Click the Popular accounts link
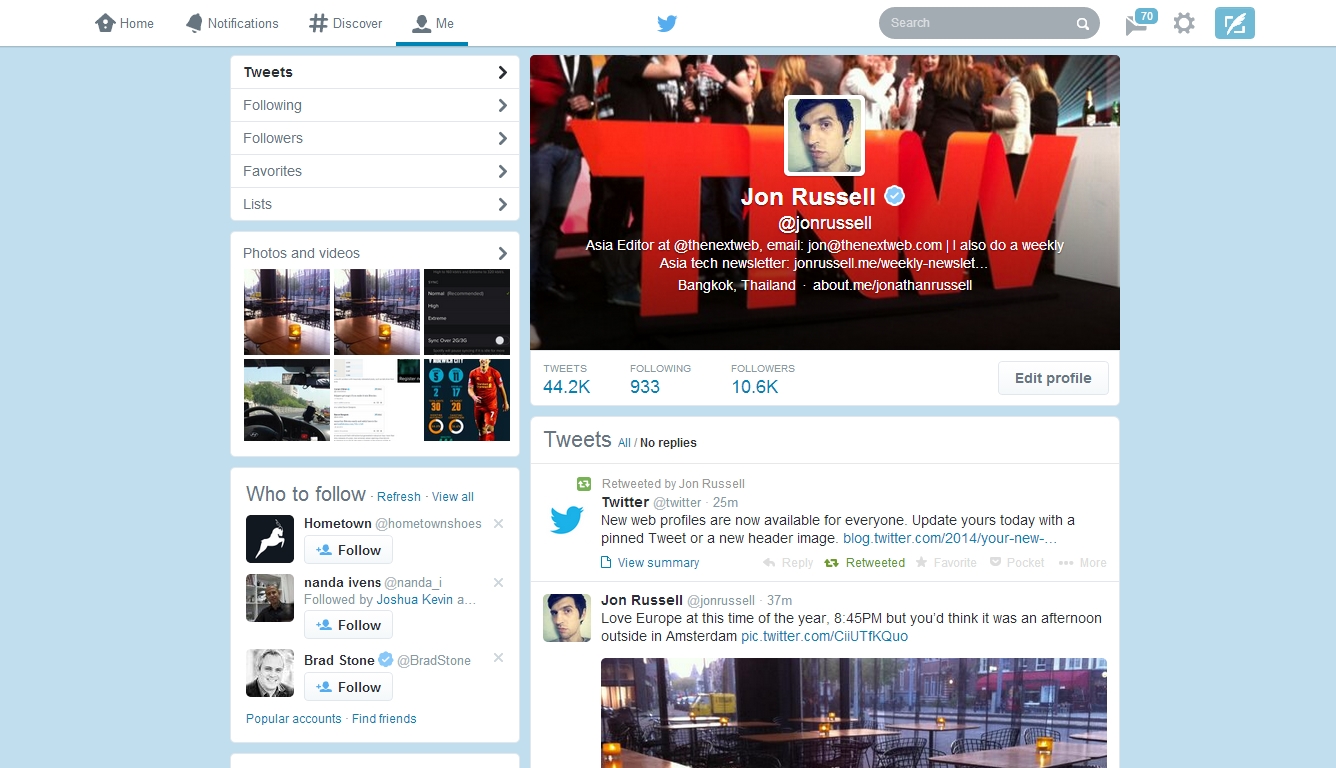 (294, 719)
